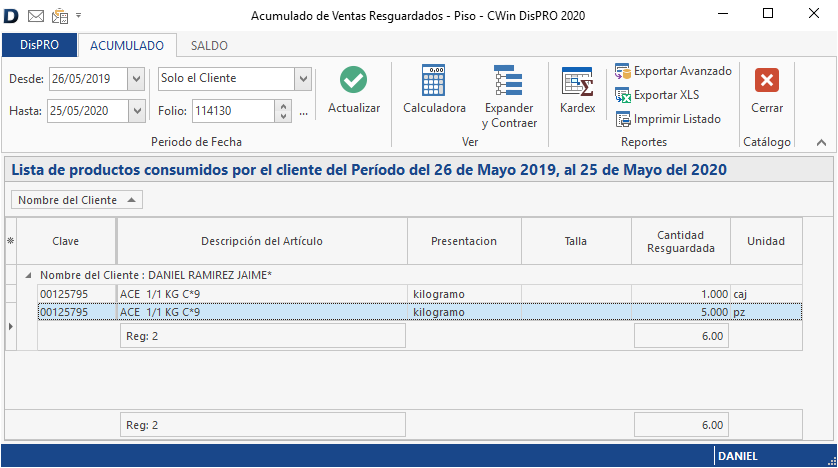Switch to the SALDO tab
Screen dimensions: 838x468
[x=208, y=46]
